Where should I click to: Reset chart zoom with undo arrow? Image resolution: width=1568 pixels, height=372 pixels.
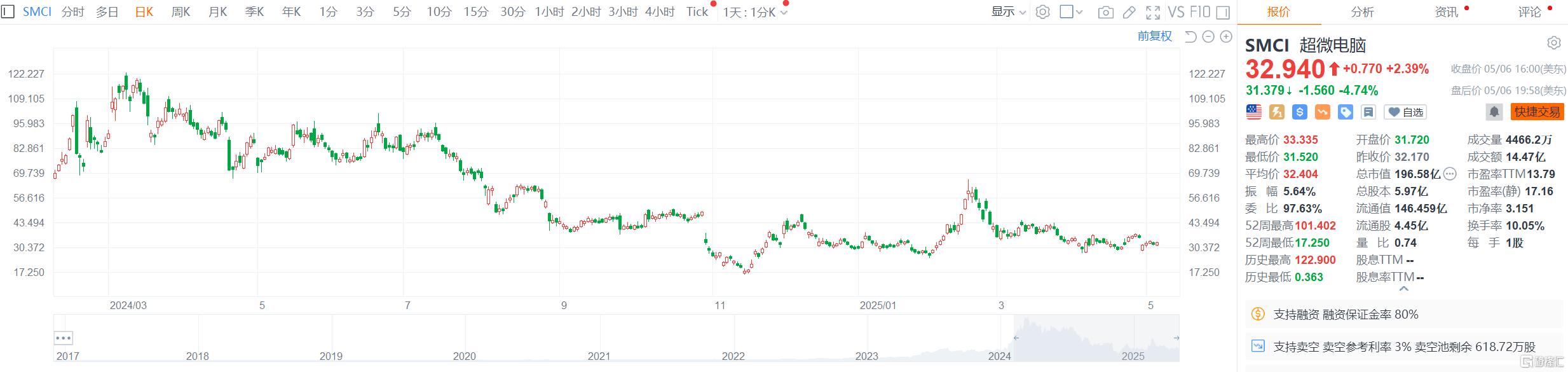point(1190,37)
